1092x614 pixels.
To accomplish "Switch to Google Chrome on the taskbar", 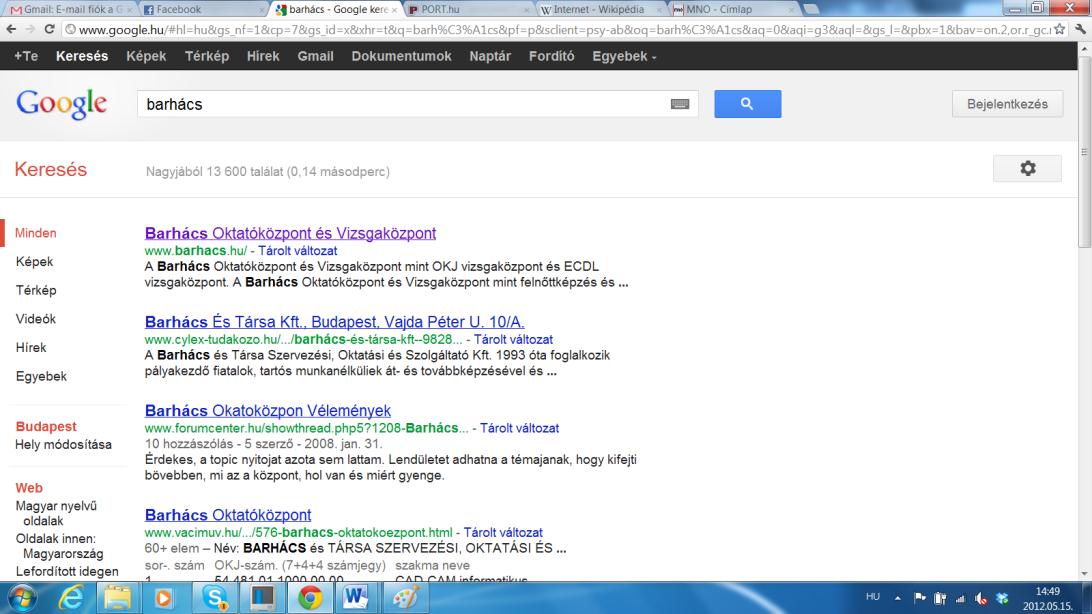I will [310, 598].
